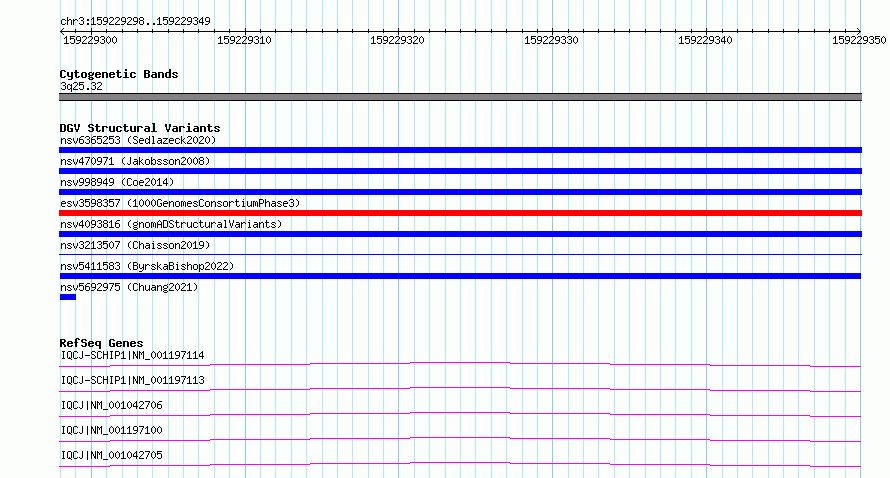Click ruler position 159229320
The height and width of the screenshot is (478, 890).
tap(397, 40)
